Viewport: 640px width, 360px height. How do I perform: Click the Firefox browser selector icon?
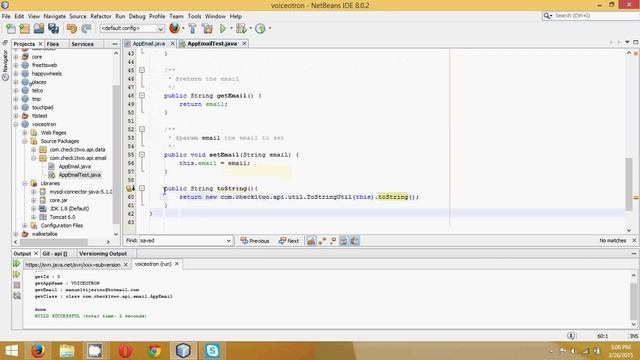(174, 28)
